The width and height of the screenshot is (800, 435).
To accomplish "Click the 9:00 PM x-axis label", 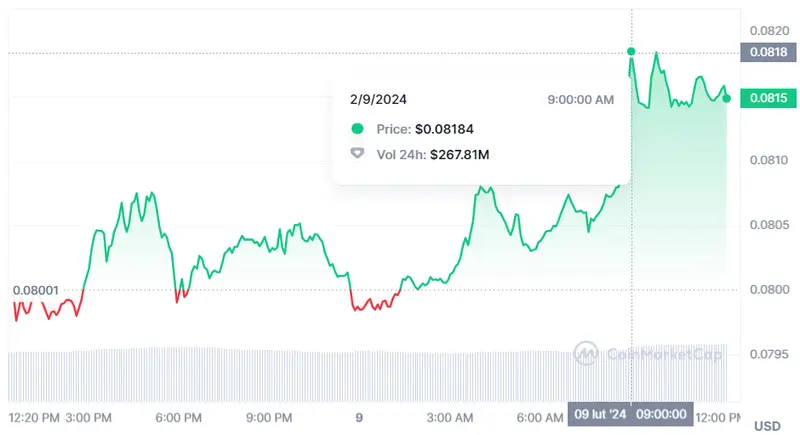I will point(267,416).
